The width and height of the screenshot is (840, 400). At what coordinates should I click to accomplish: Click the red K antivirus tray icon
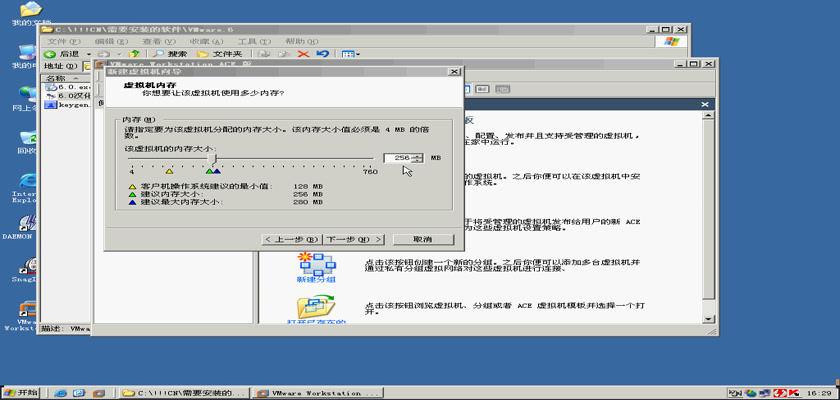793,393
